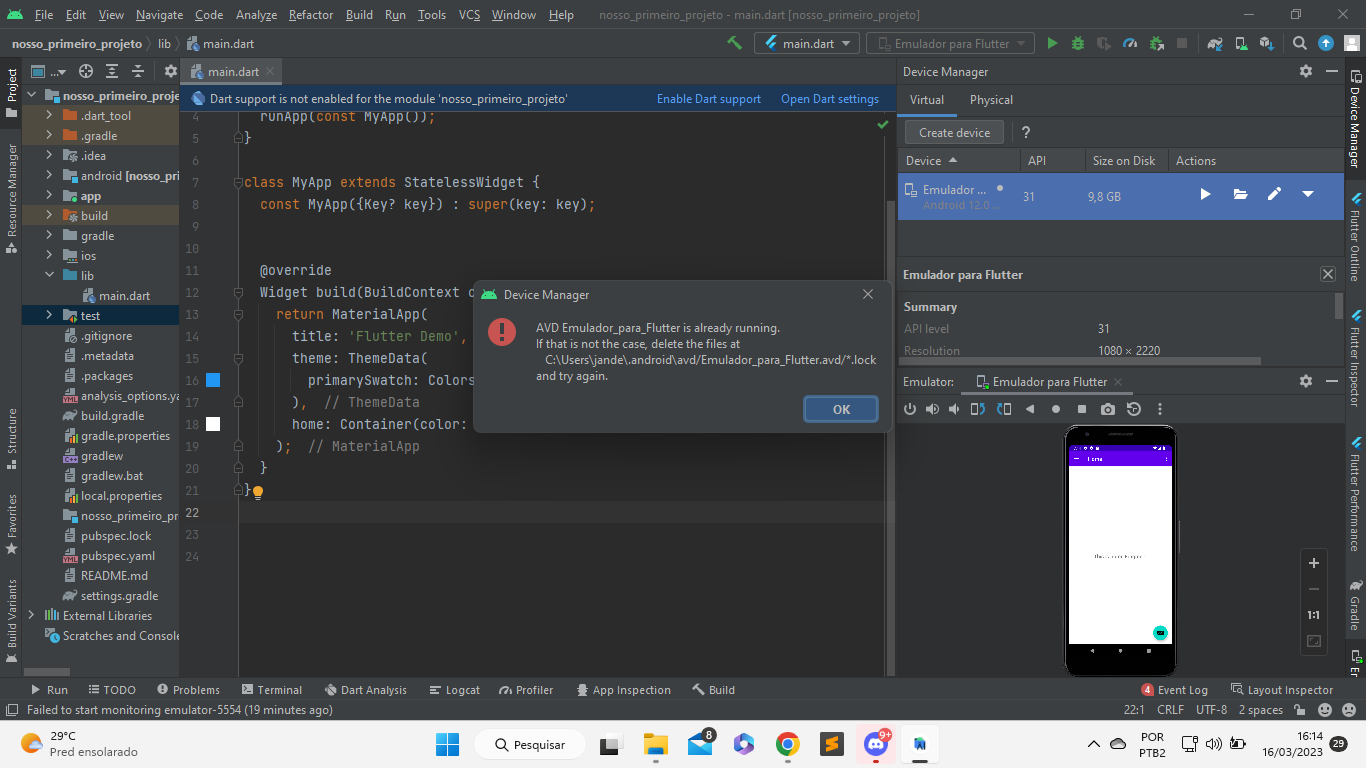Click Collapse All icon in Project panel
The width and height of the screenshot is (1366, 768).
point(138,71)
